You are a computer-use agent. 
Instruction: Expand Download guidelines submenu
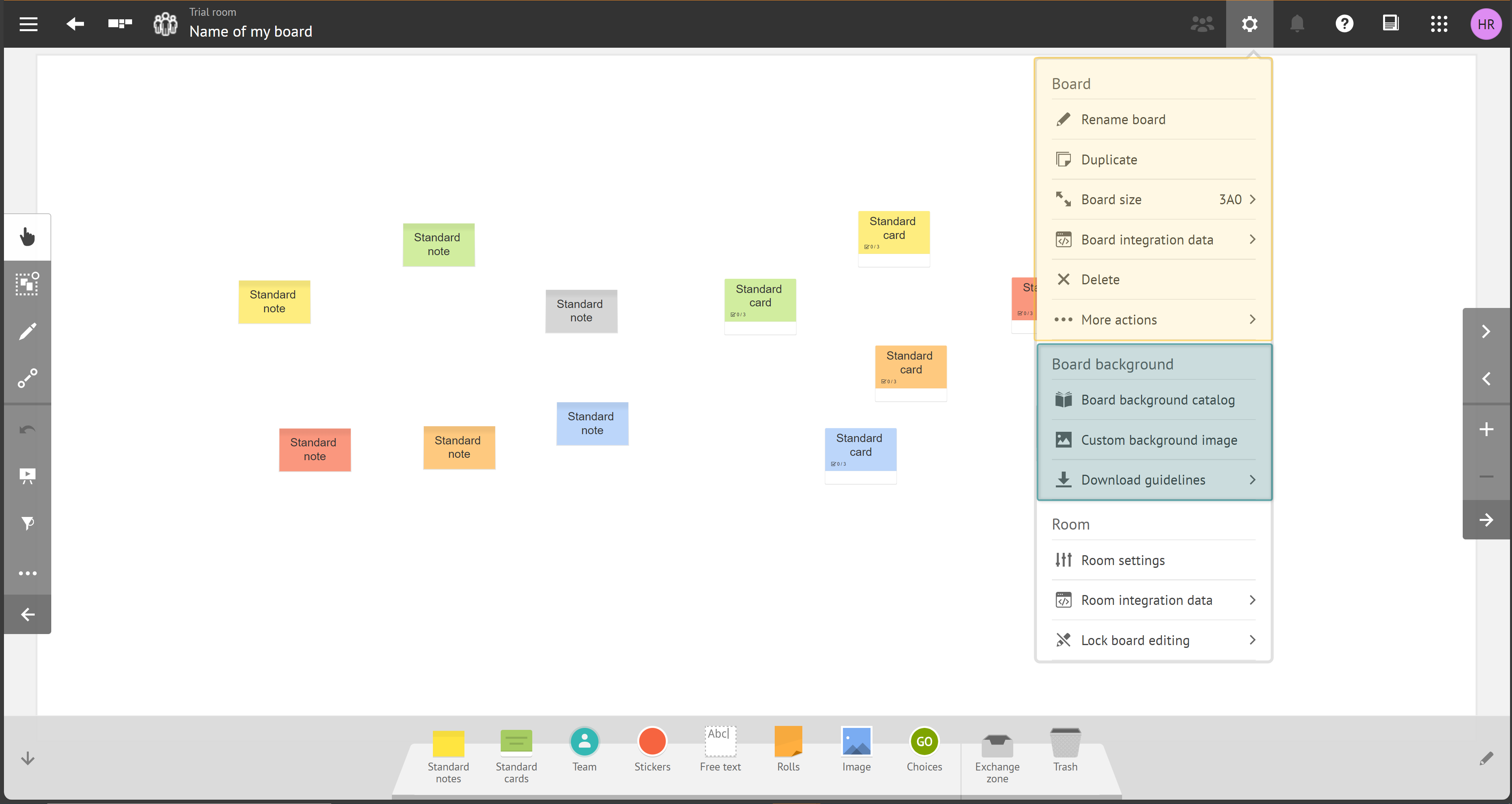(1154, 480)
